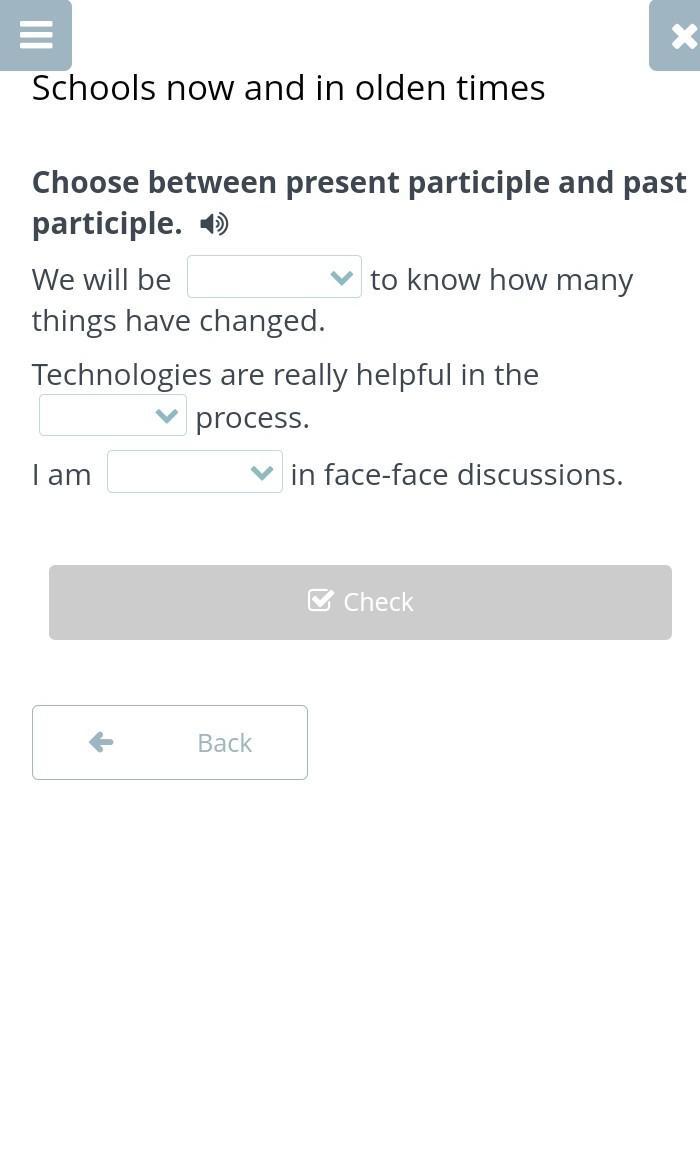Click the text "to know how many"
Viewport: 700px width, 1149px height.
click(501, 280)
